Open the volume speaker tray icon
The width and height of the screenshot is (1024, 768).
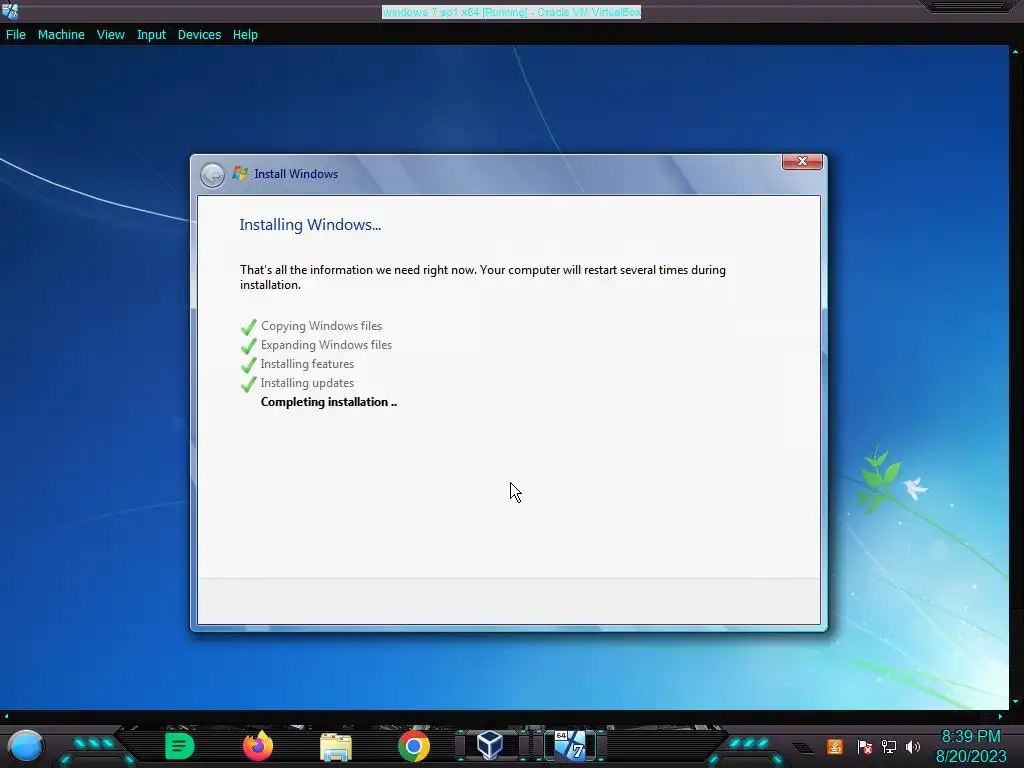click(913, 746)
